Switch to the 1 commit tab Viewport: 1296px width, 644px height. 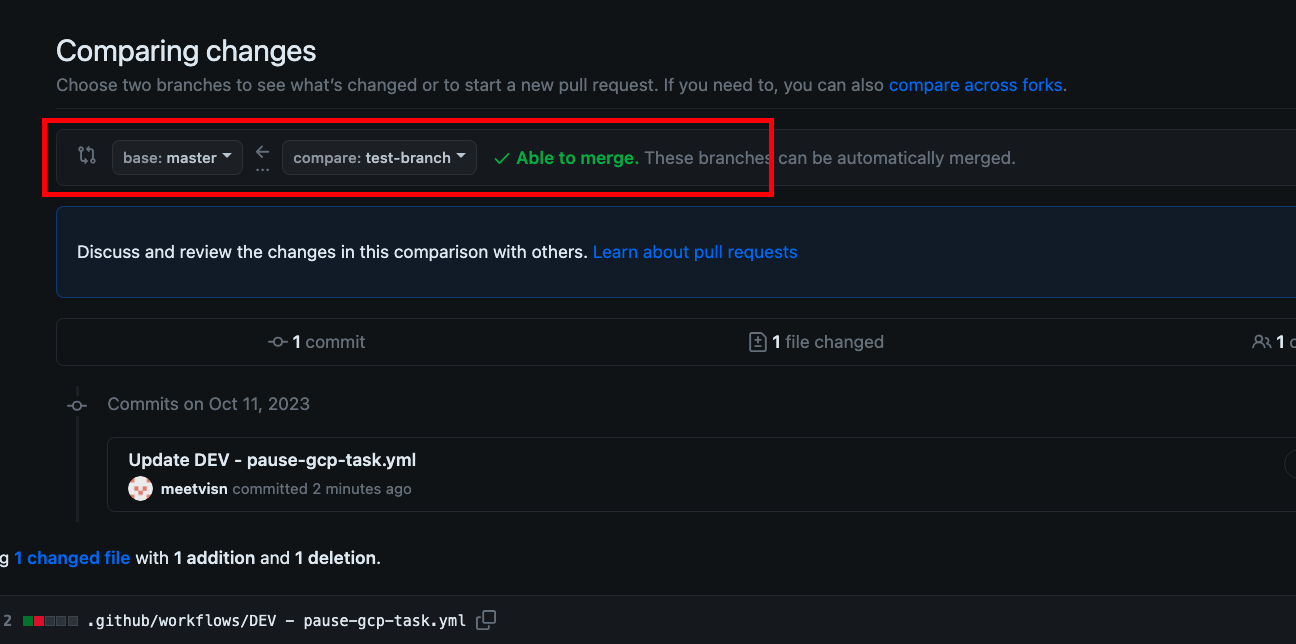click(x=317, y=342)
